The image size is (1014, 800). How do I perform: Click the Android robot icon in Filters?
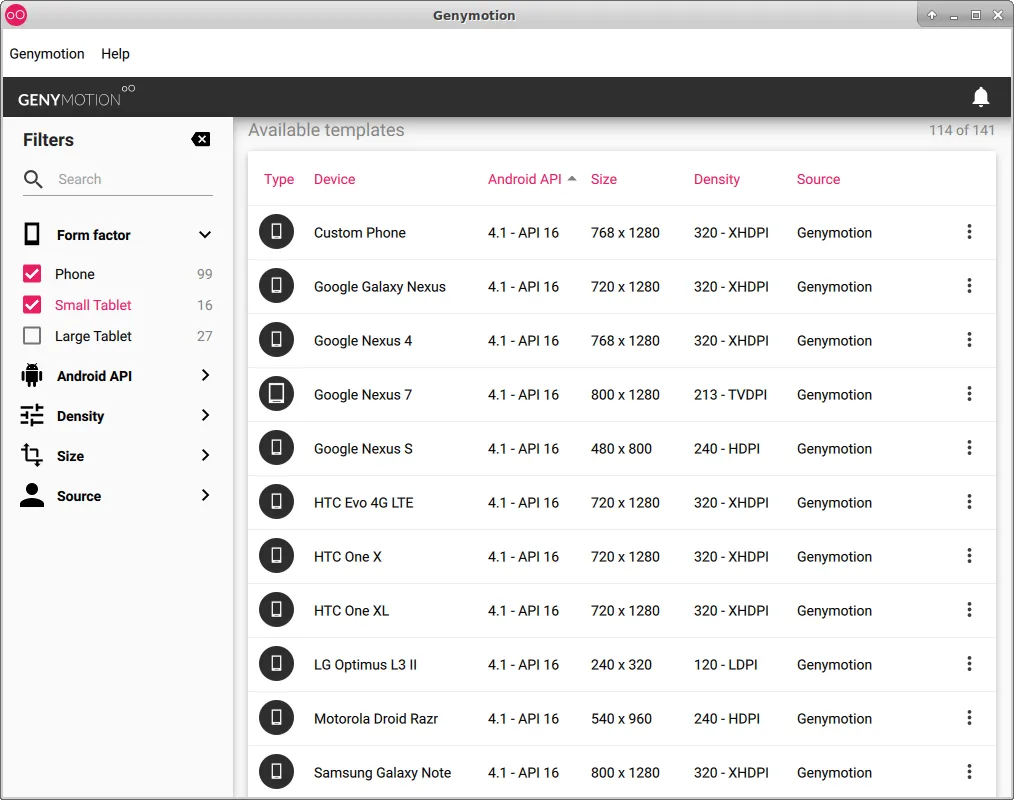tap(32, 375)
